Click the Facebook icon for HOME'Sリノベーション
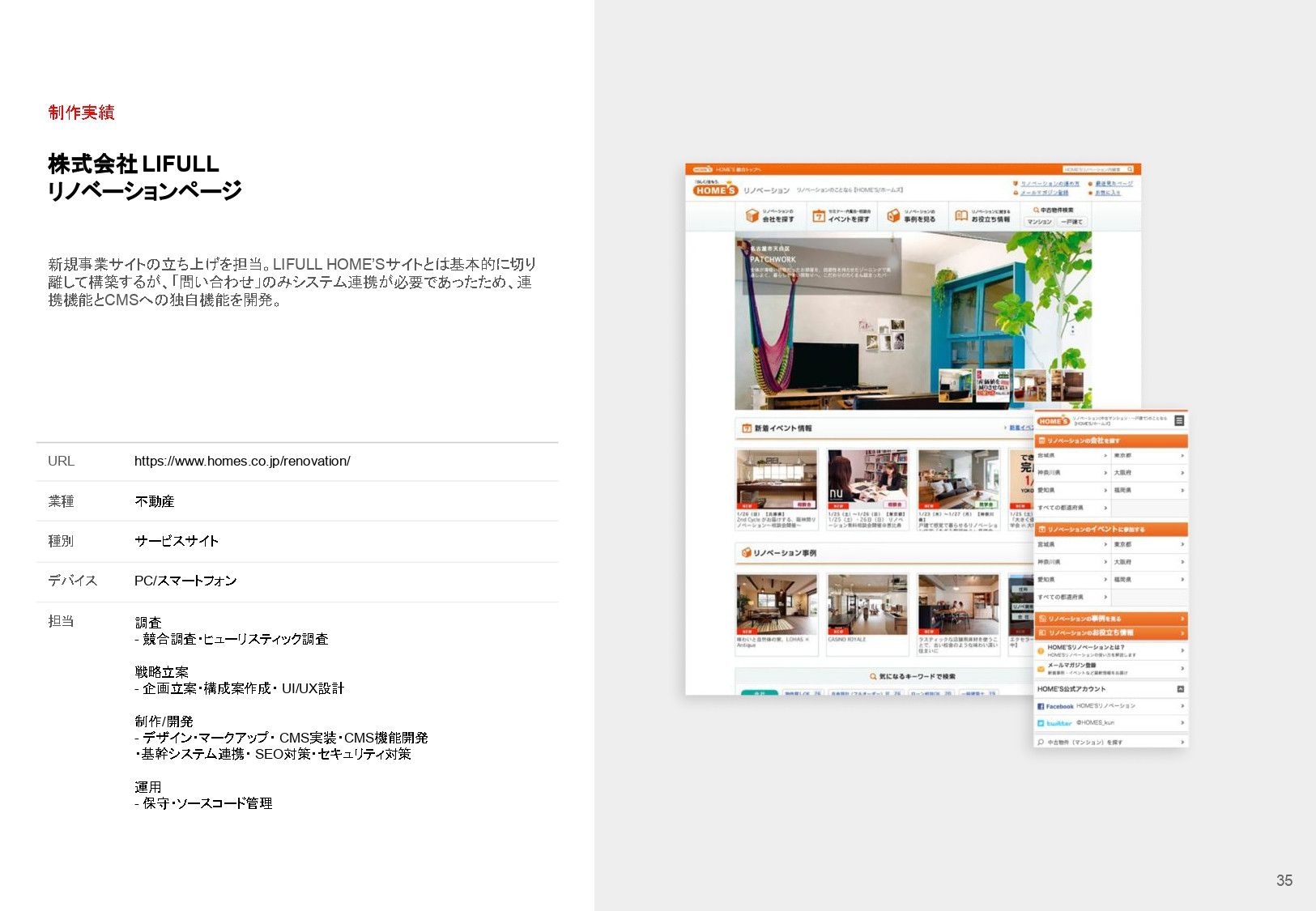Image resolution: width=1316 pixels, height=911 pixels. point(1041,705)
